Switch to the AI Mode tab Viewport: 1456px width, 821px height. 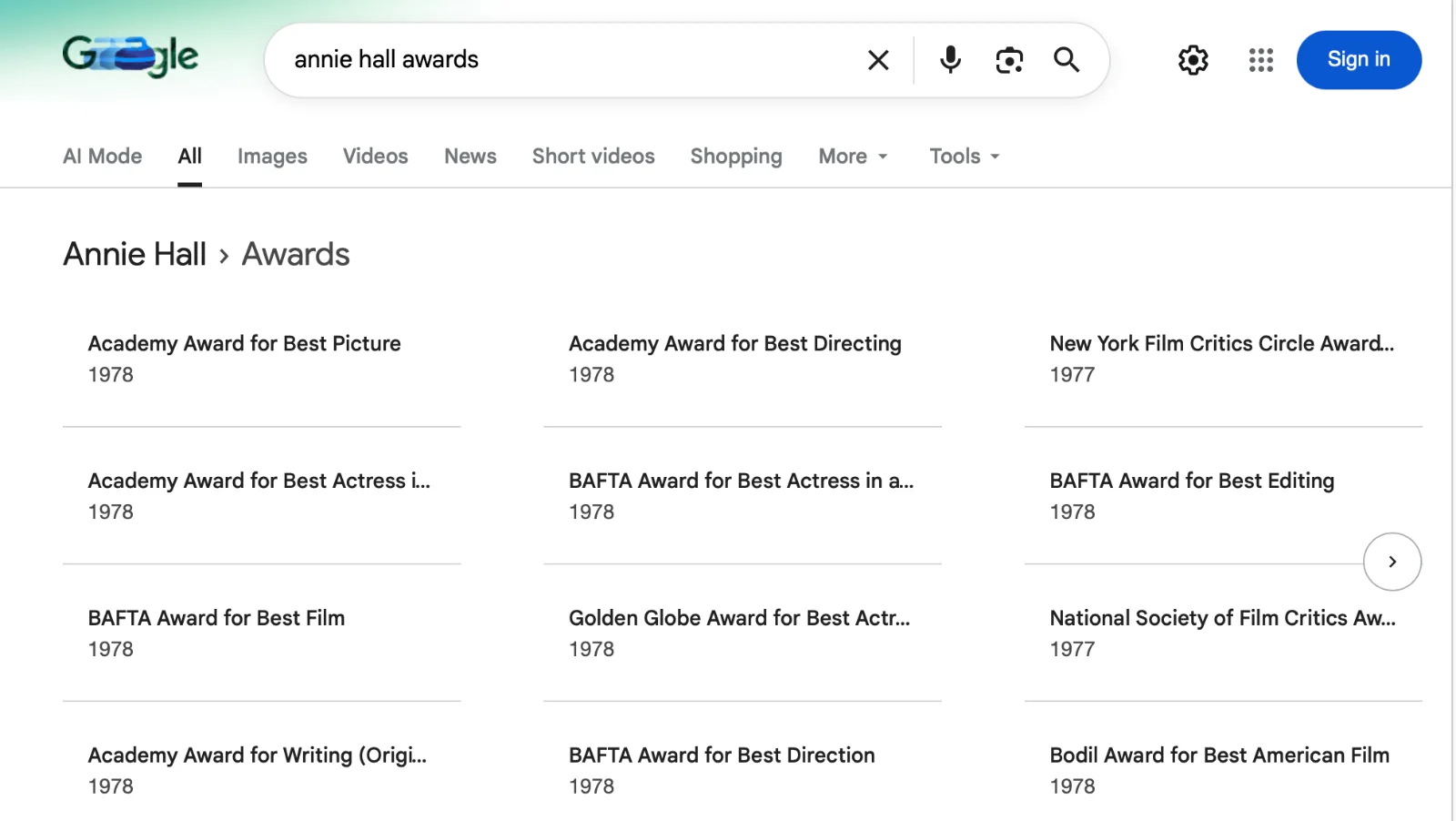tap(102, 157)
